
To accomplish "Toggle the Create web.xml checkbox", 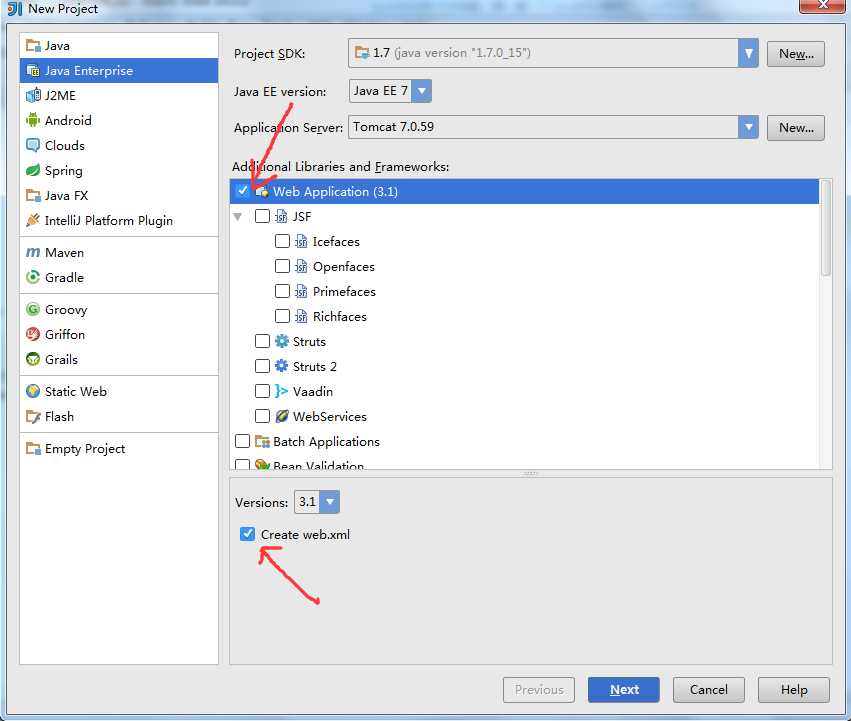I will [247, 534].
